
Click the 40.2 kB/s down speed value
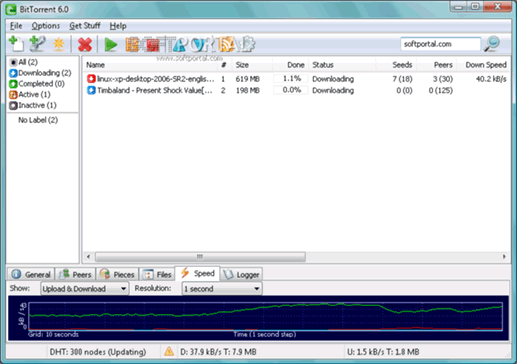click(x=491, y=79)
